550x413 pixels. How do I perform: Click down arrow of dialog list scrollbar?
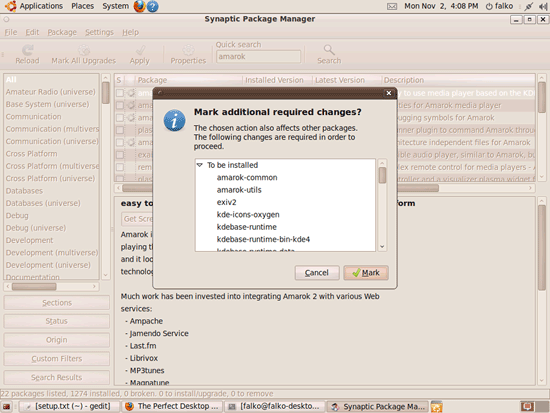(382, 247)
